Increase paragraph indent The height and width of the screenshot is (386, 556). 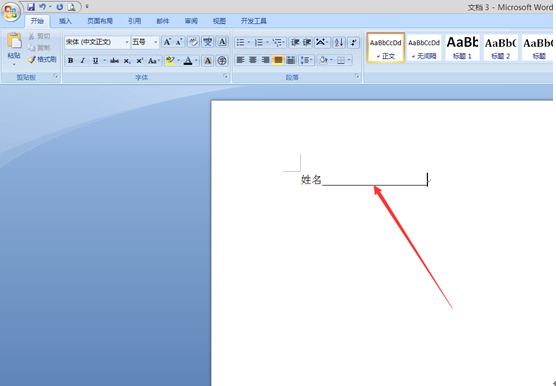[307, 43]
